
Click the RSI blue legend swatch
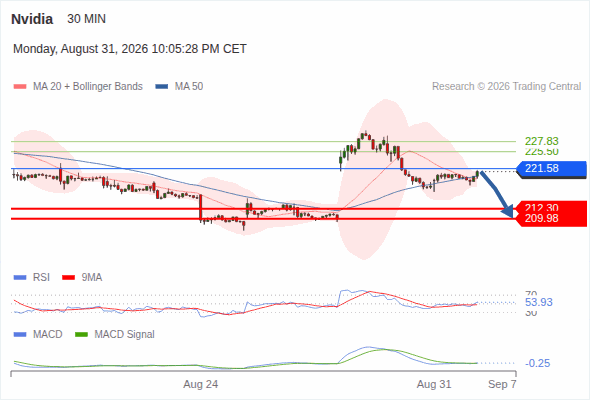[20, 278]
